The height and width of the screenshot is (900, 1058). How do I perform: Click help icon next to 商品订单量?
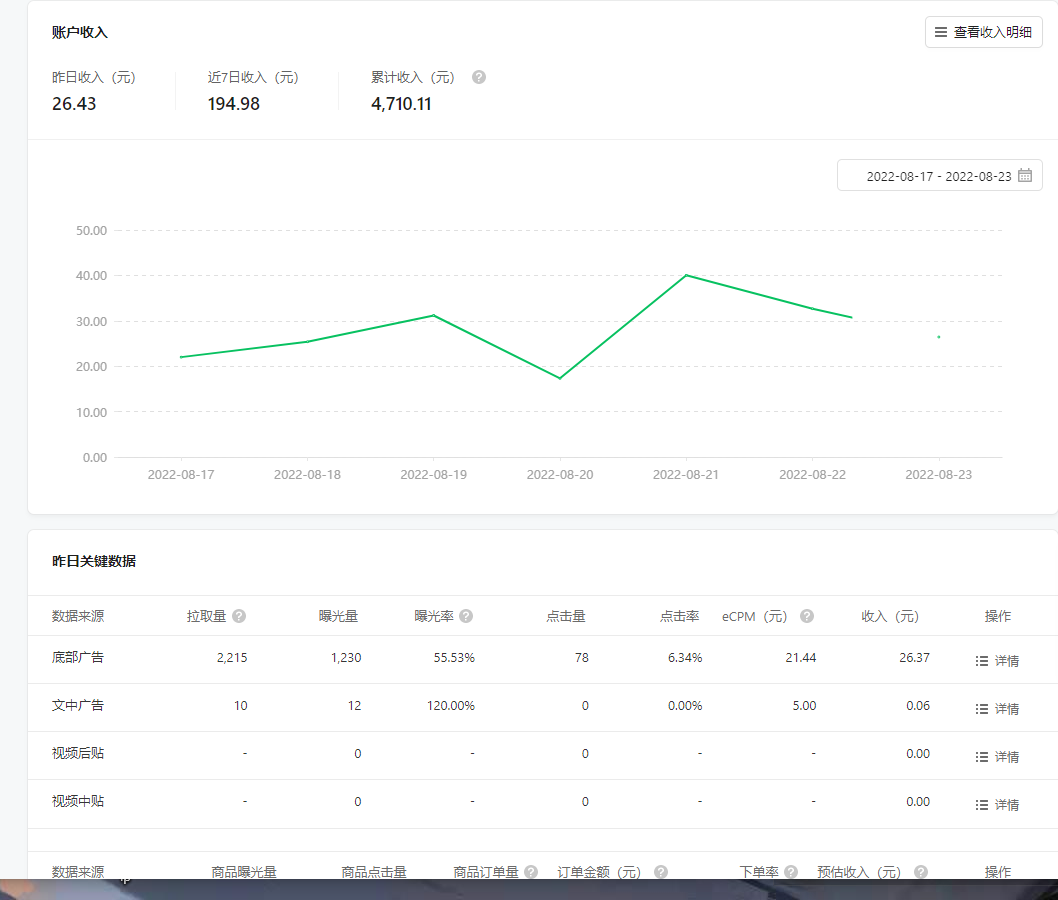531,872
